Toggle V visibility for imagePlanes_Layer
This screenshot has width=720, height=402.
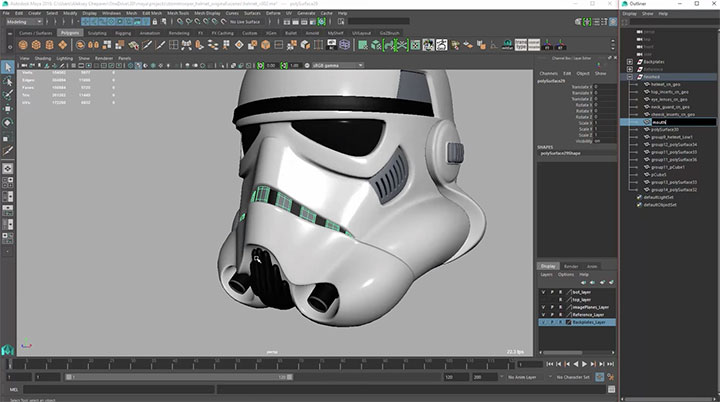543,307
